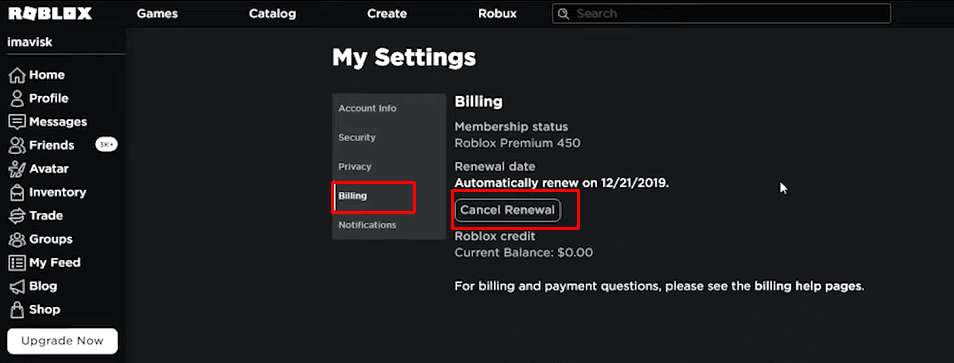The height and width of the screenshot is (363, 954).
Task: Click the Profile person icon
Action: (x=17, y=99)
